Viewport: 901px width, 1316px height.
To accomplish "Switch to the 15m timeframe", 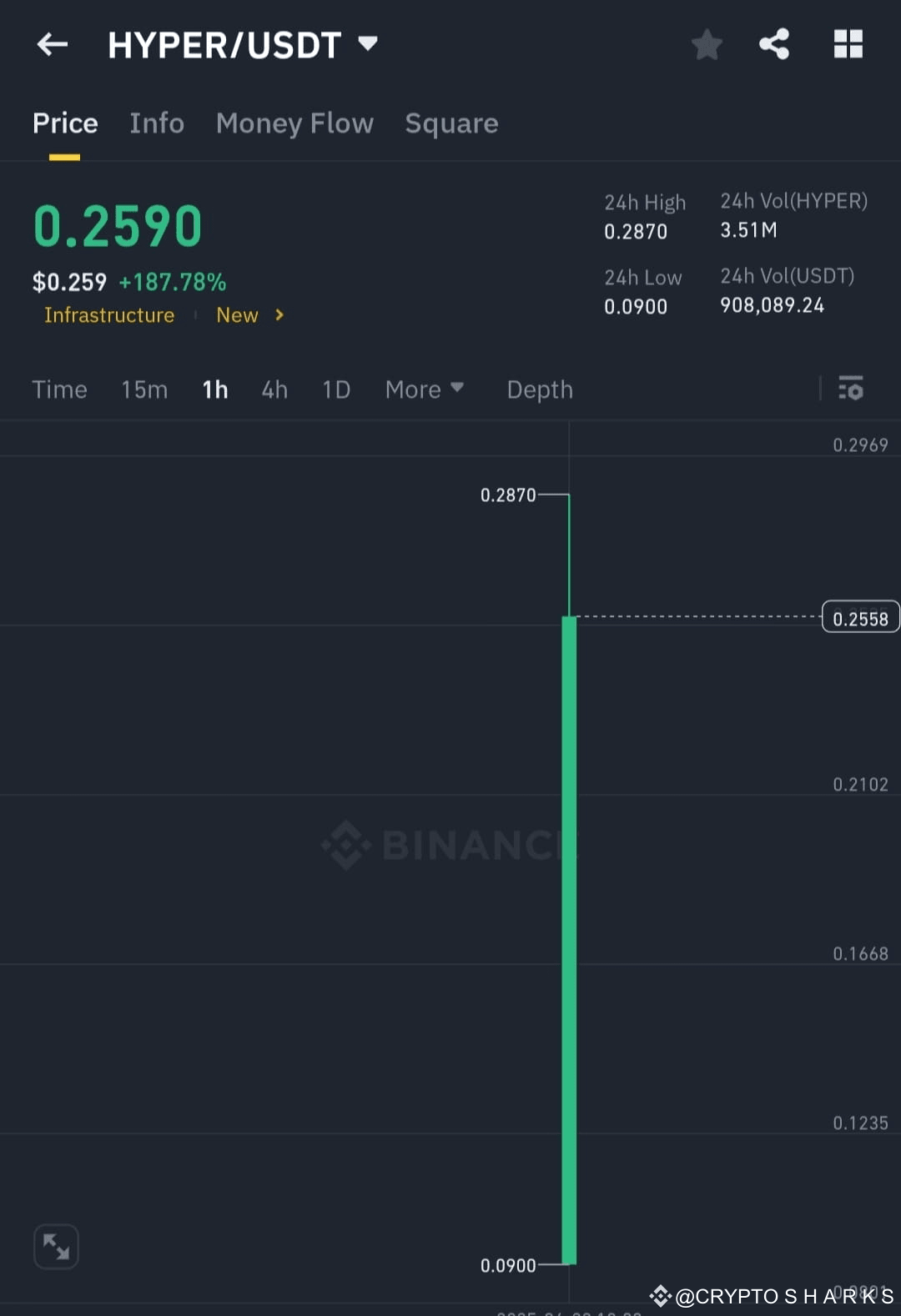I will (x=143, y=389).
